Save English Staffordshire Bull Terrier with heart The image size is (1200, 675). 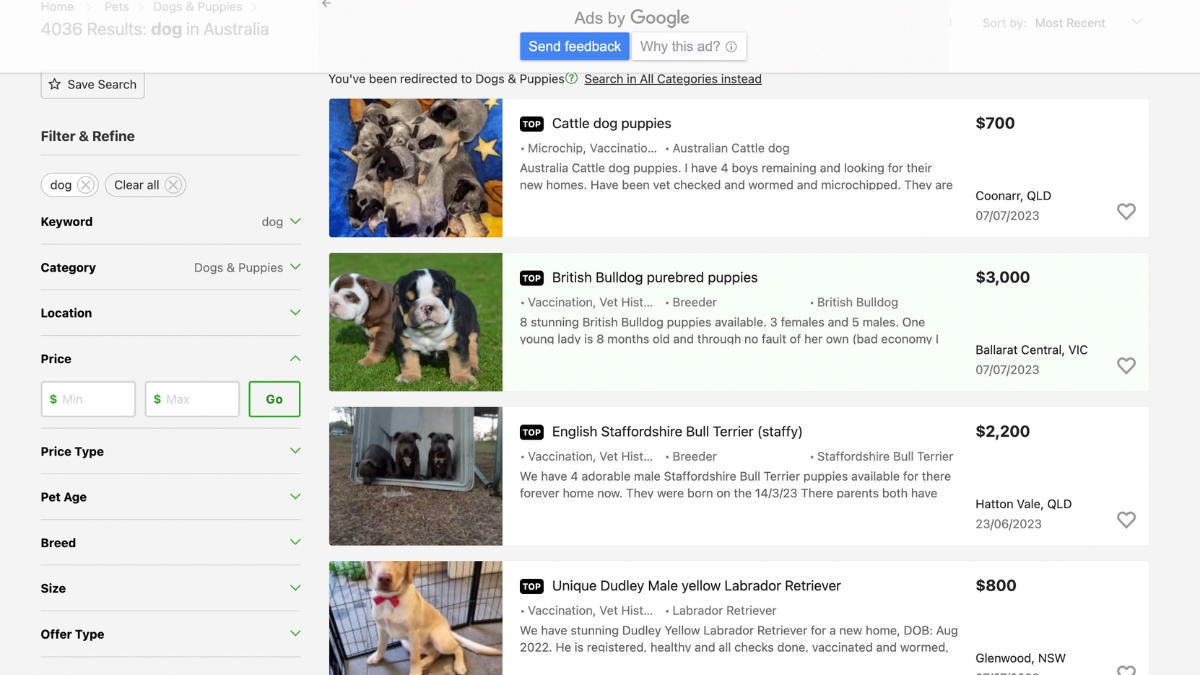pos(1126,520)
